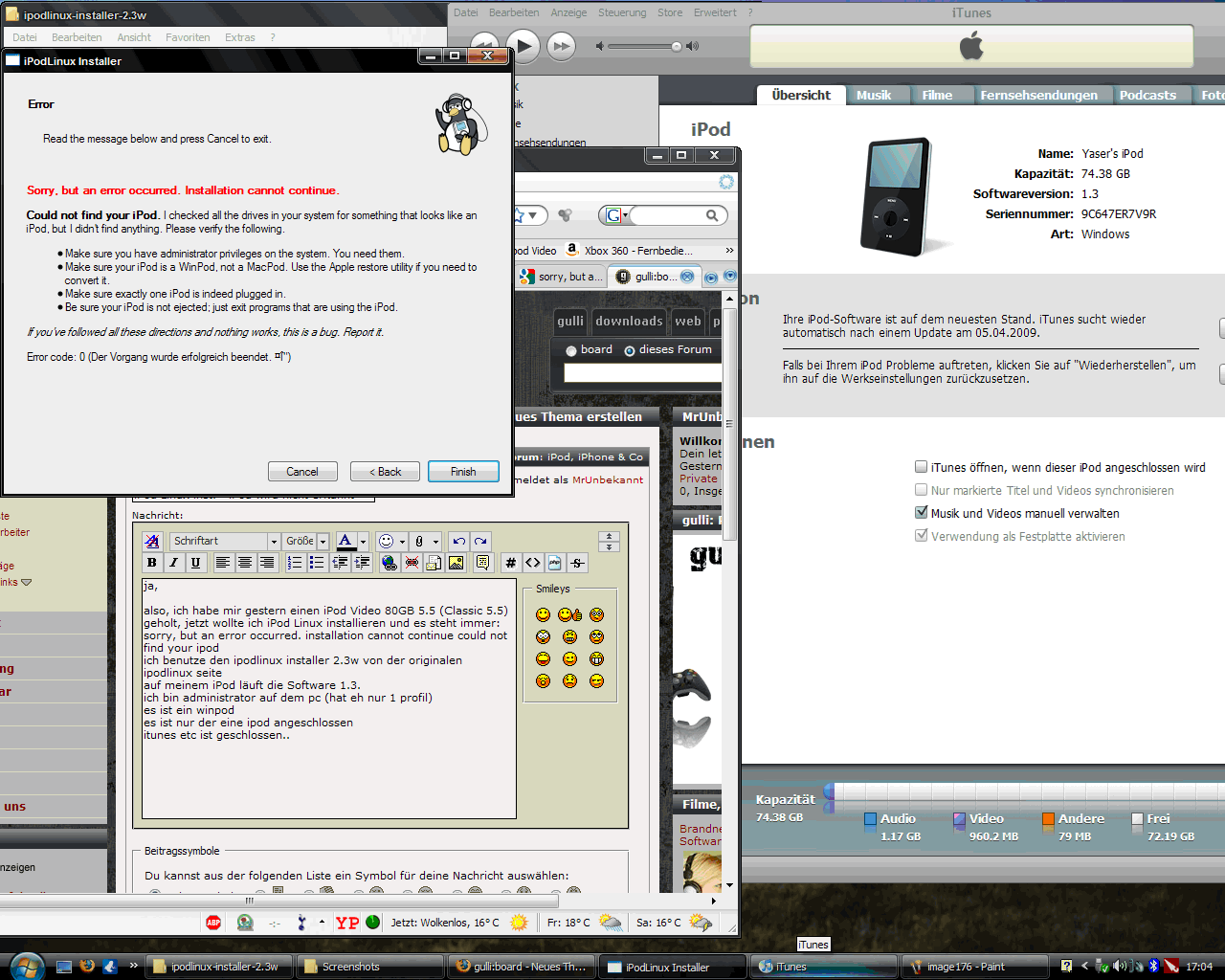Apply strikethrough to the post text
1225x980 pixels.
pyautogui.click(x=577, y=563)
